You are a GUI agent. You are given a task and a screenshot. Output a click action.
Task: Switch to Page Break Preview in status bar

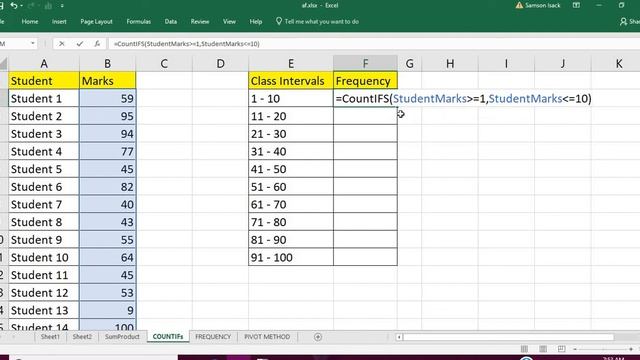click(x=562, y=349)
